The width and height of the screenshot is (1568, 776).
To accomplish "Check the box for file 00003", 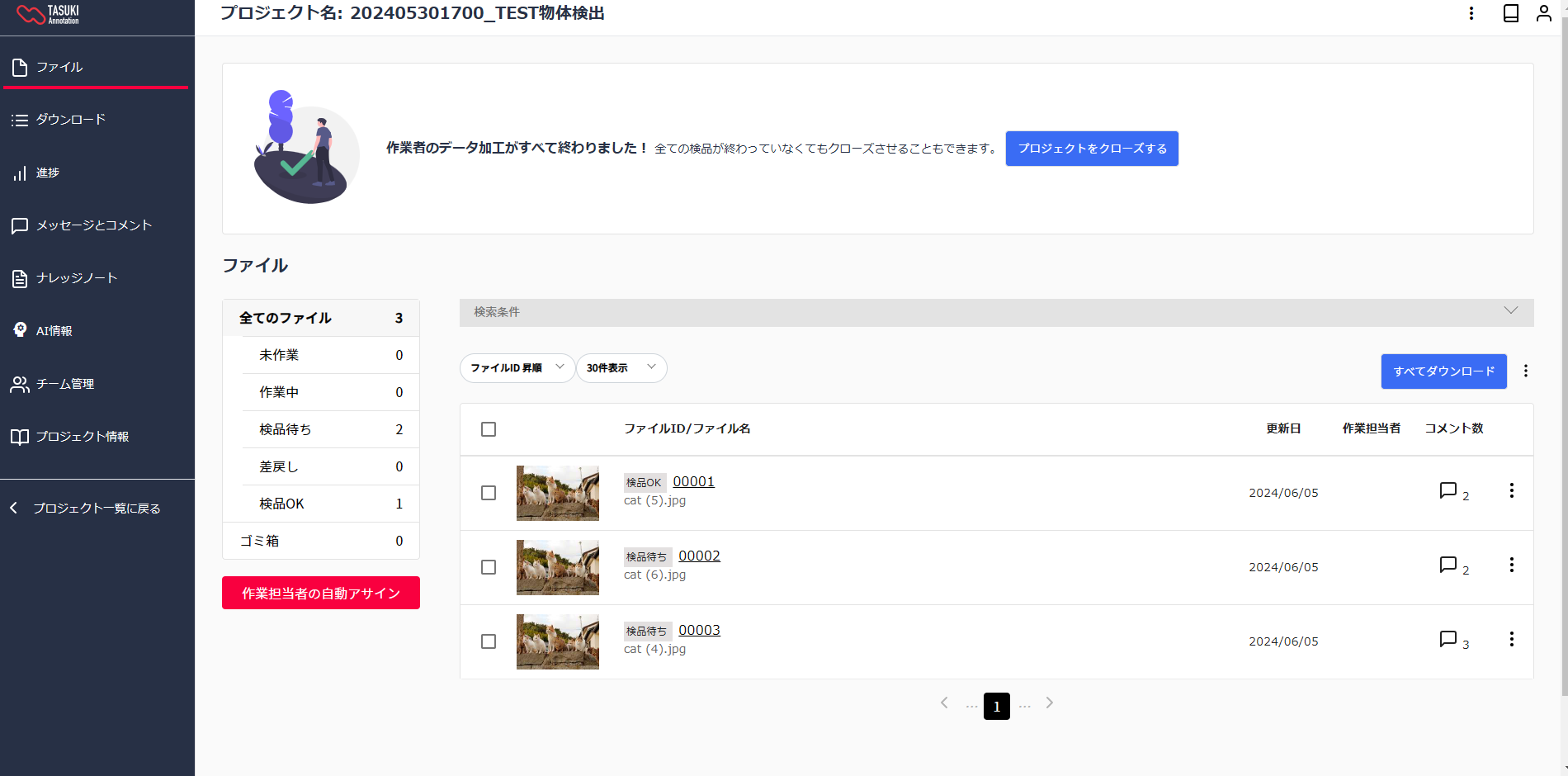I will tap(489, 641).
